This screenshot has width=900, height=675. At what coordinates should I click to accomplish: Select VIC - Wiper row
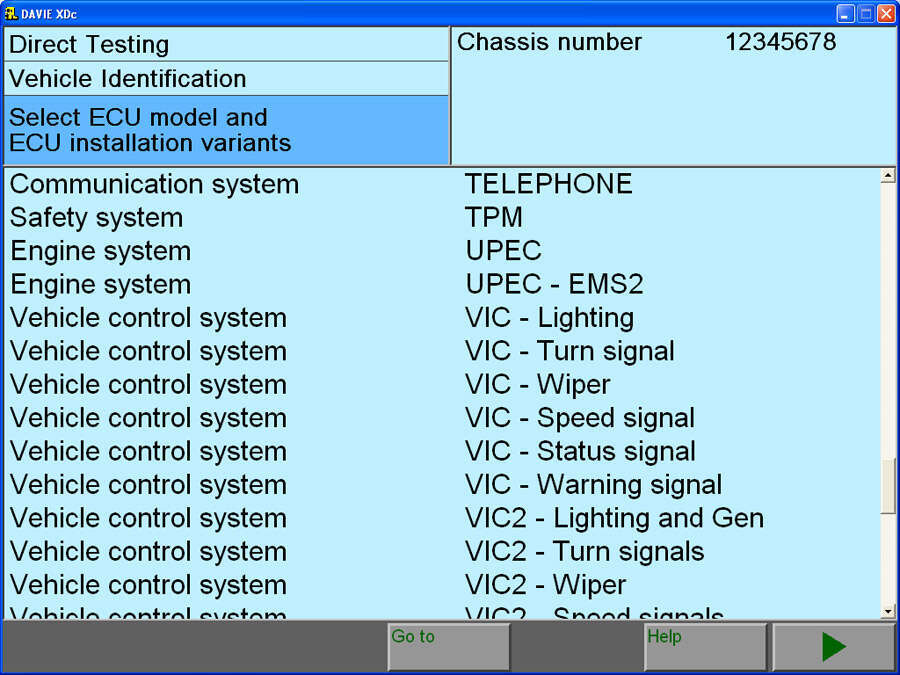[442, 384]
